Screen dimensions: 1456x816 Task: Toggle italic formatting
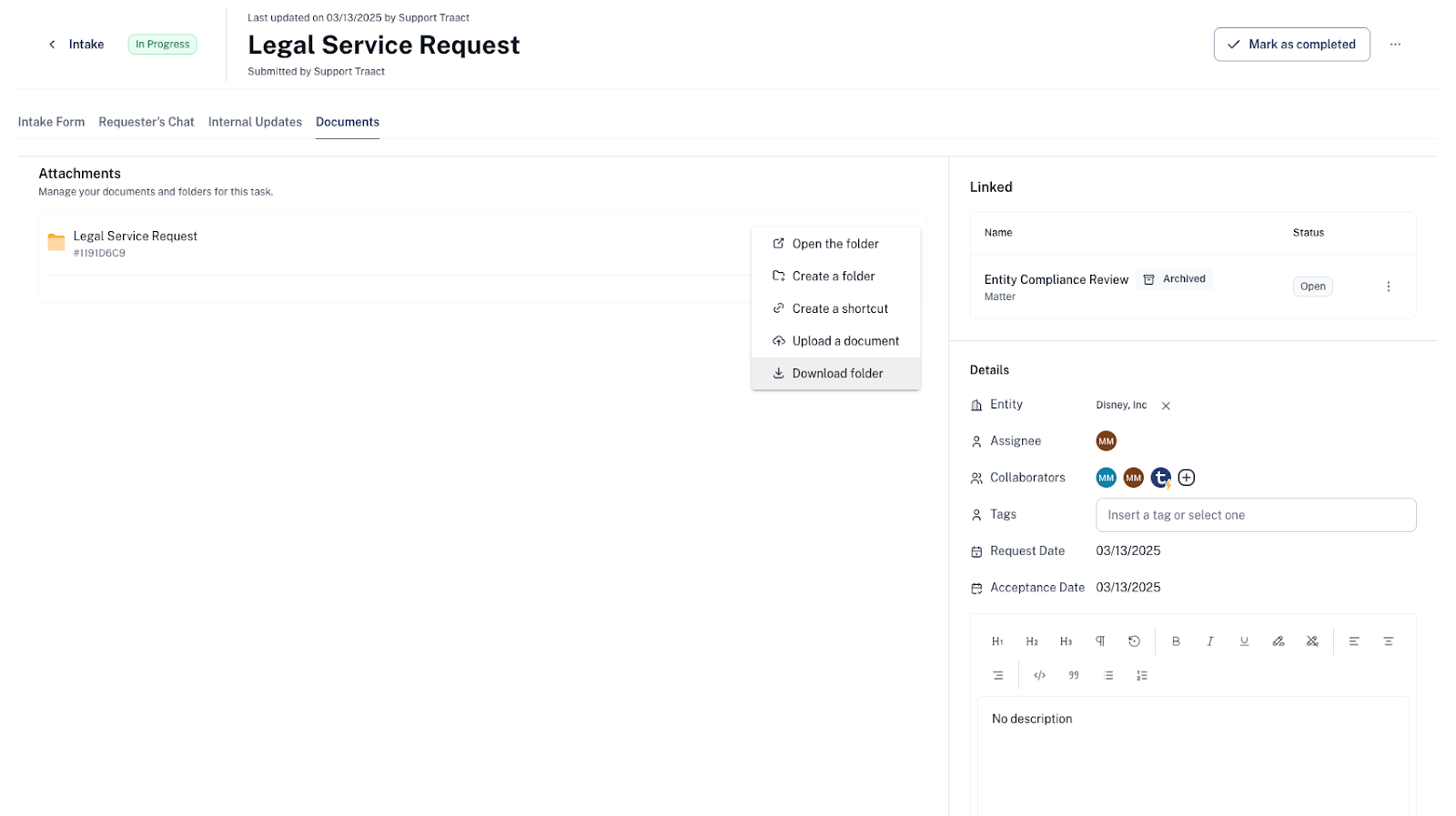(1209, 641)
